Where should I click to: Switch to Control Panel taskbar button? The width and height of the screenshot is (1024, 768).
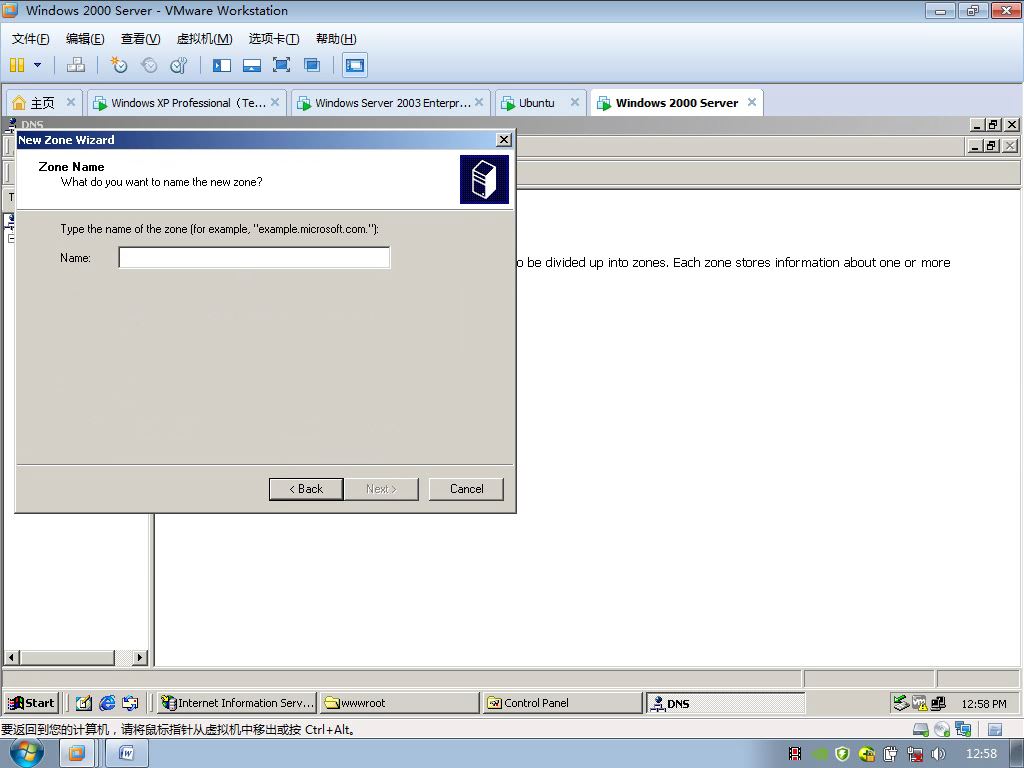pyautogui.click(x=563, y=703)
